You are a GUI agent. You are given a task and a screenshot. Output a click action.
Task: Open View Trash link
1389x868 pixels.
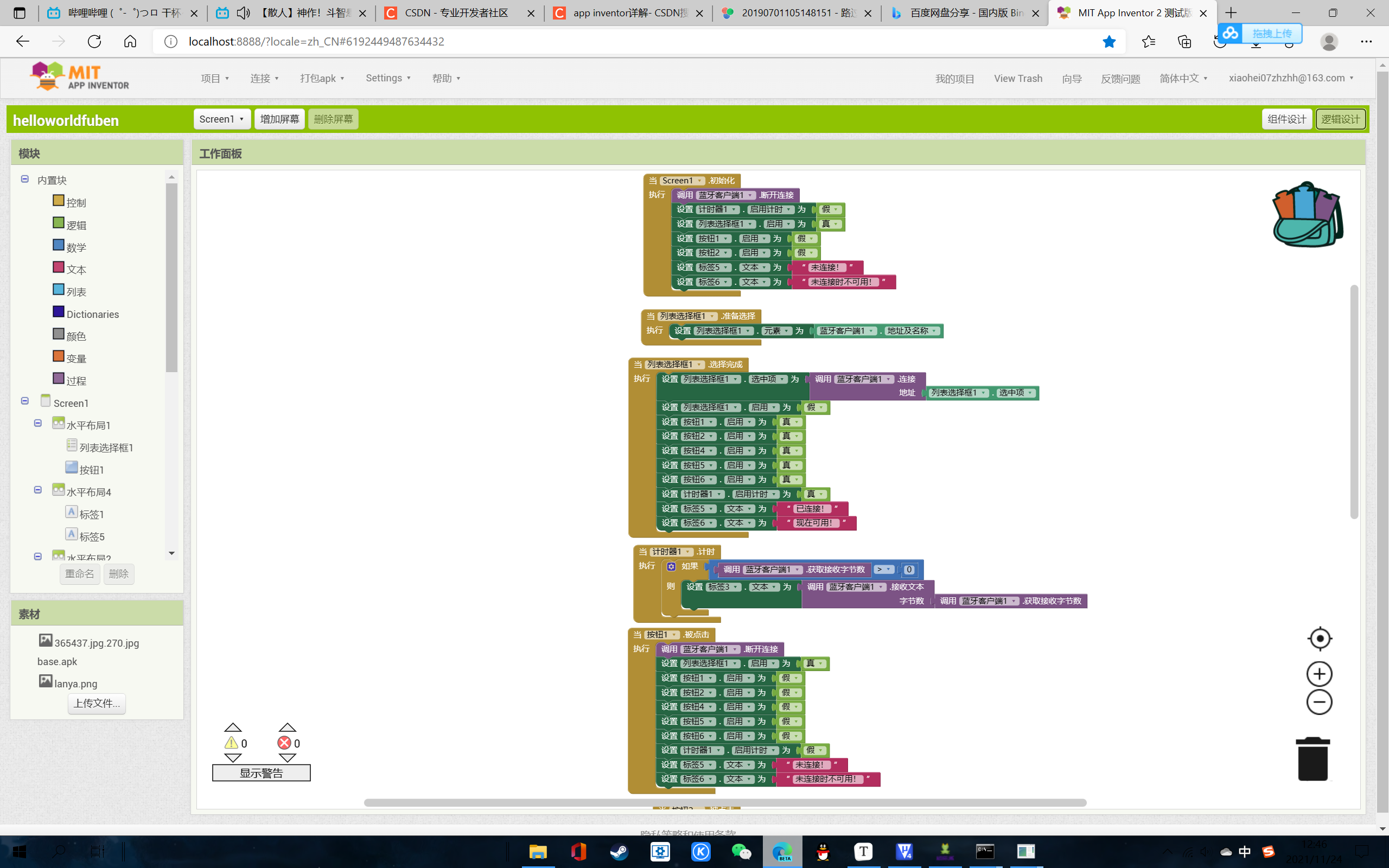[x=1018, y=79]
